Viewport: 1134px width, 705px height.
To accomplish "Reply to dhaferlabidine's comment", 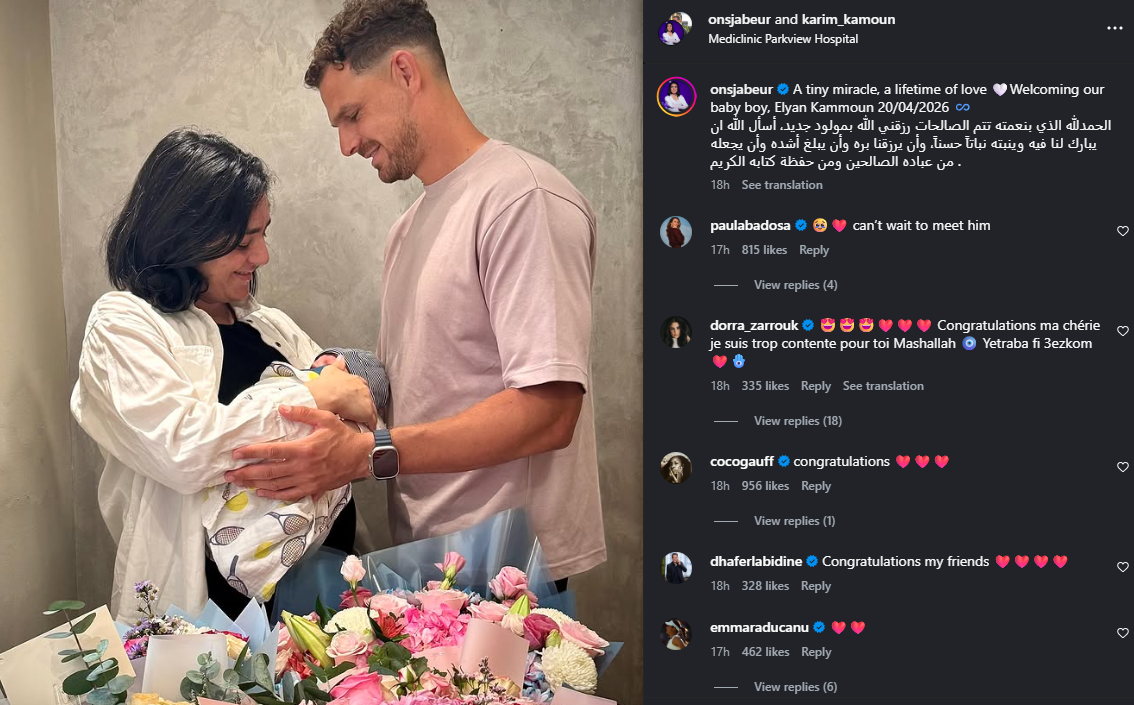I will [x=816, y=586].
